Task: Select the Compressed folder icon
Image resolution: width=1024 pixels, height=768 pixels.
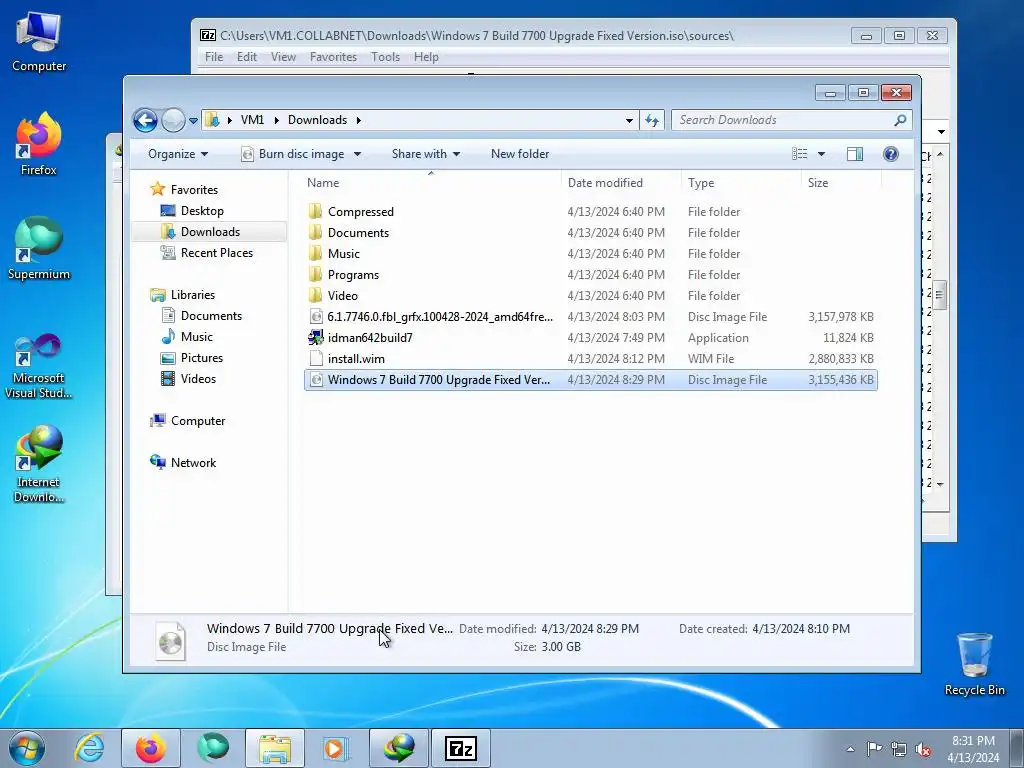Action: [x=315, y=212]
